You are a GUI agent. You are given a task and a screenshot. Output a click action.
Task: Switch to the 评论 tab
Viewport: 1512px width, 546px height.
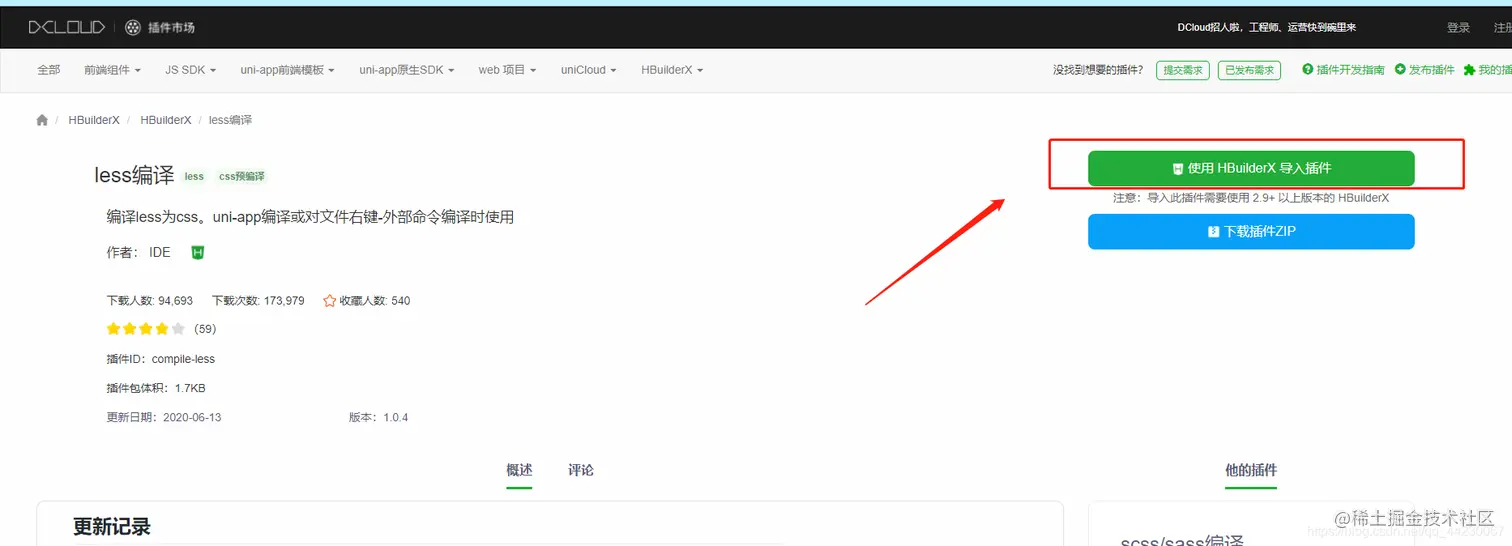coord(581,470)
